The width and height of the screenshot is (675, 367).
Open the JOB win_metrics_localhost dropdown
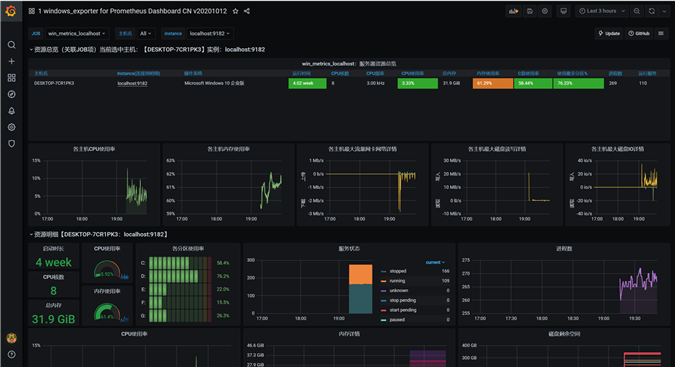pyautogui.click(x=77, y=34)
